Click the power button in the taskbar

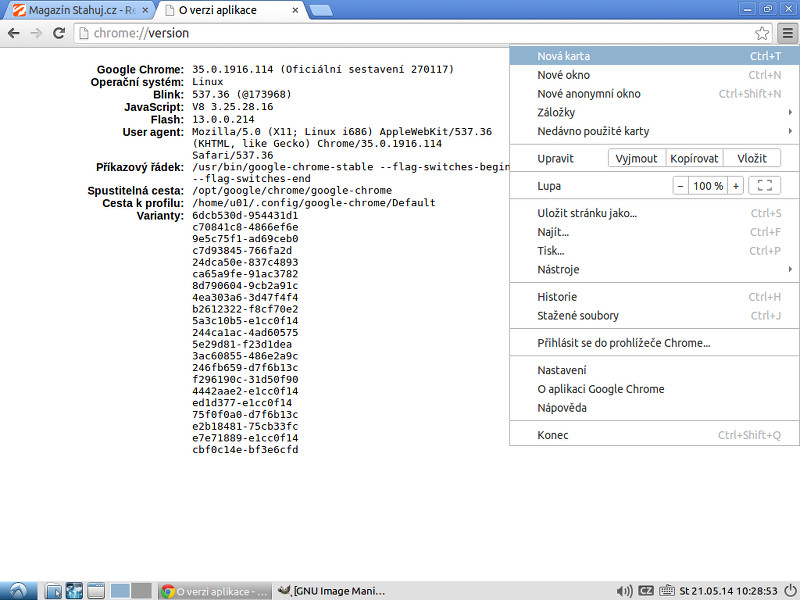(x=790, y=591)
